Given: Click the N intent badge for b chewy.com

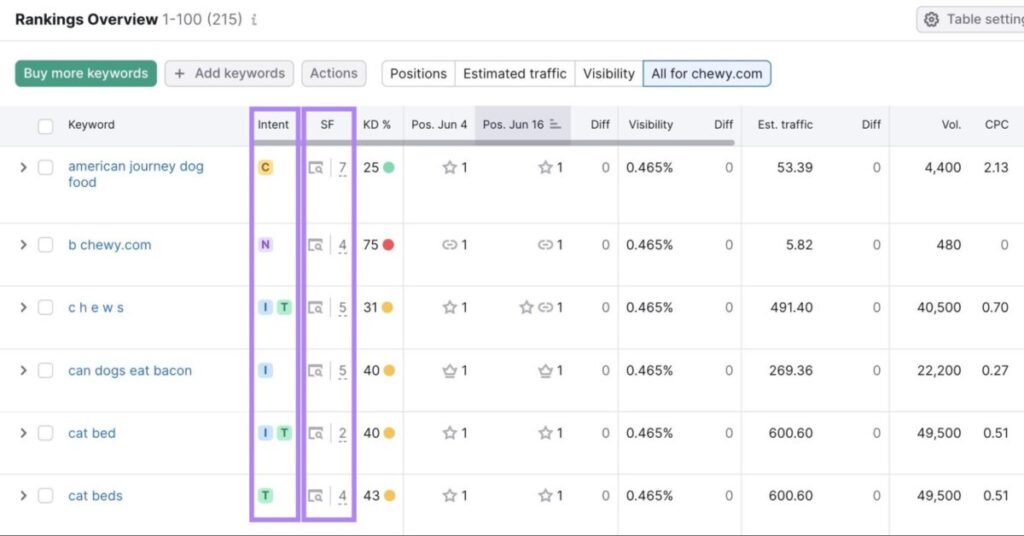Looking at the screenshot, I should click(x=265, y=245).
